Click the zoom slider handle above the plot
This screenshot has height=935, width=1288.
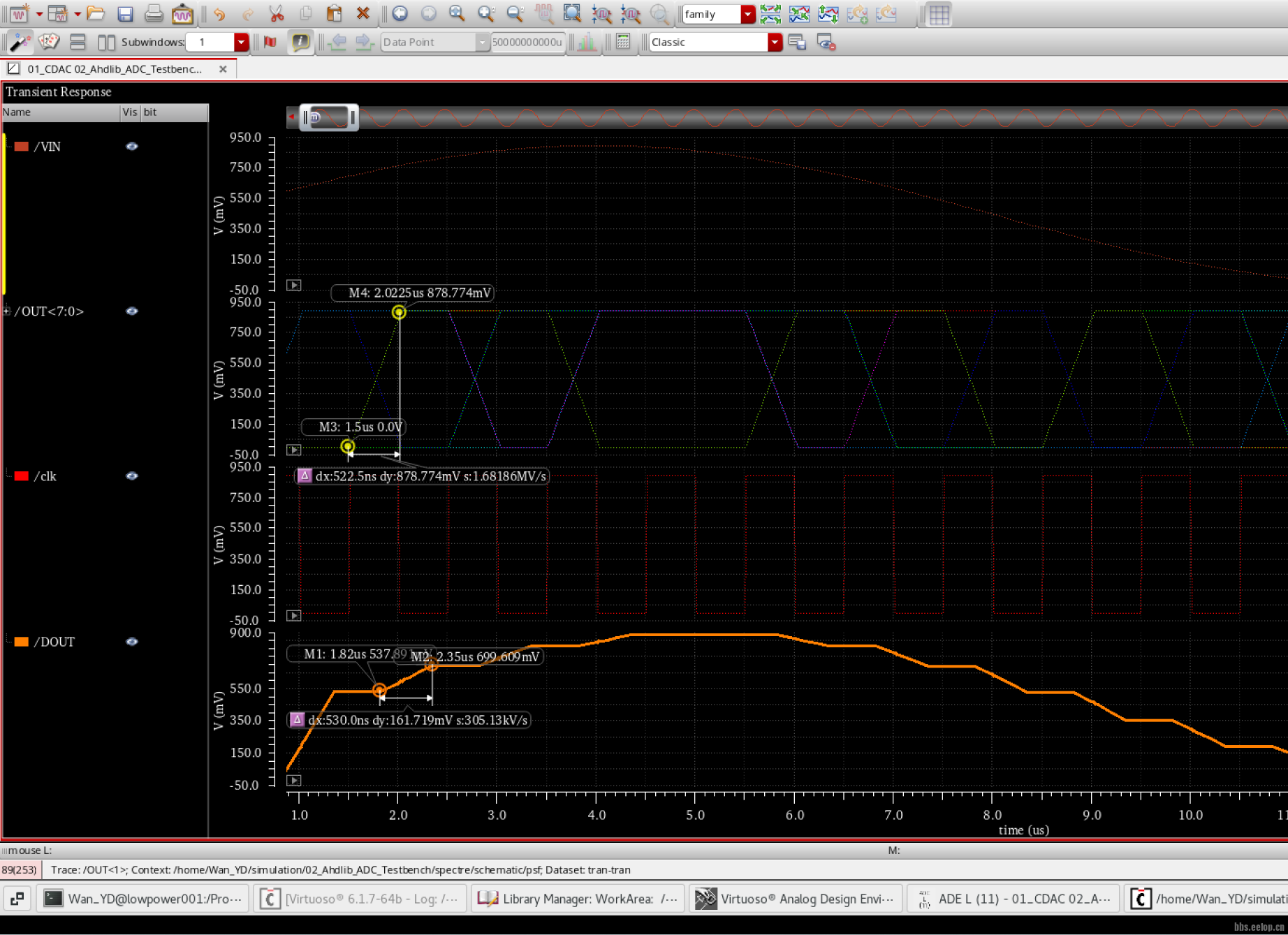coord(329,117)
